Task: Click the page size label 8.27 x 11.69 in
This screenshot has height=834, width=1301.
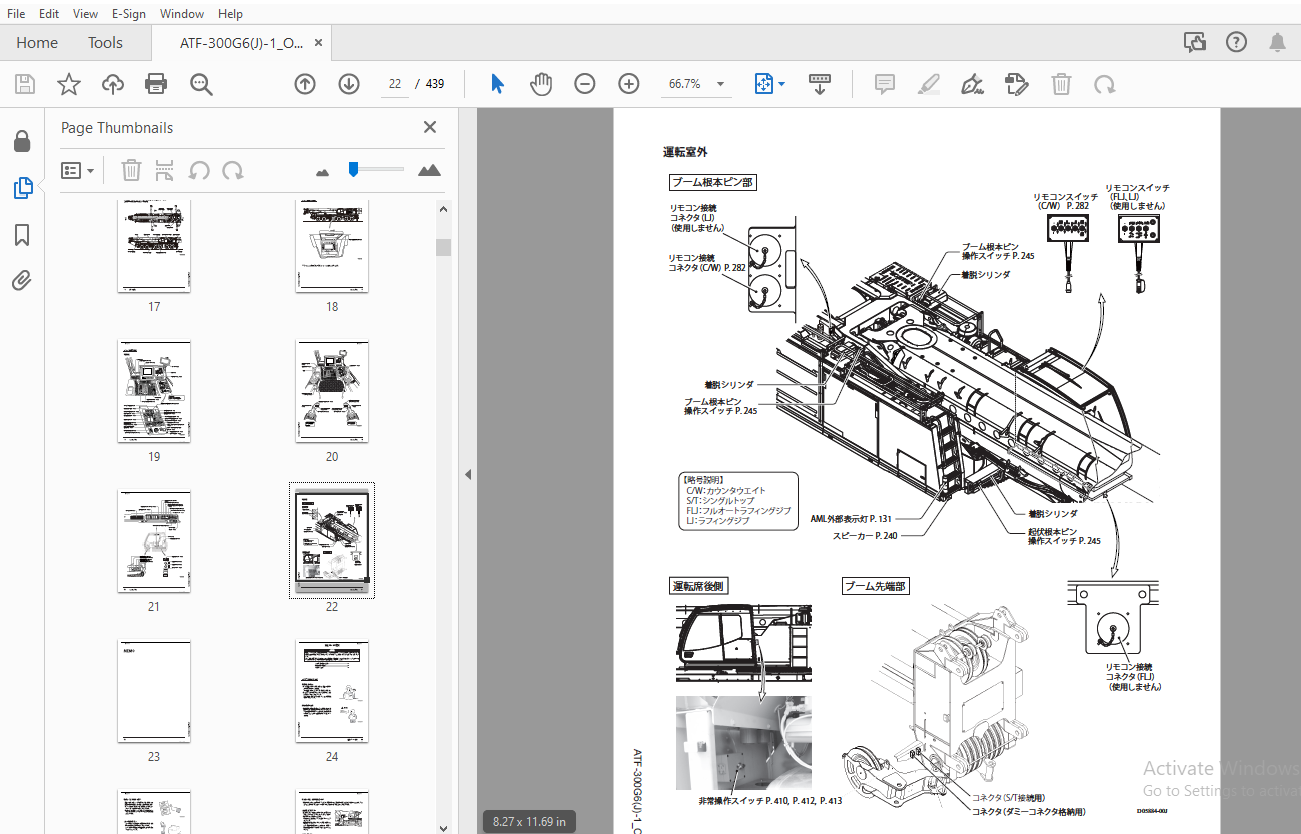Action: click(529, 821)
